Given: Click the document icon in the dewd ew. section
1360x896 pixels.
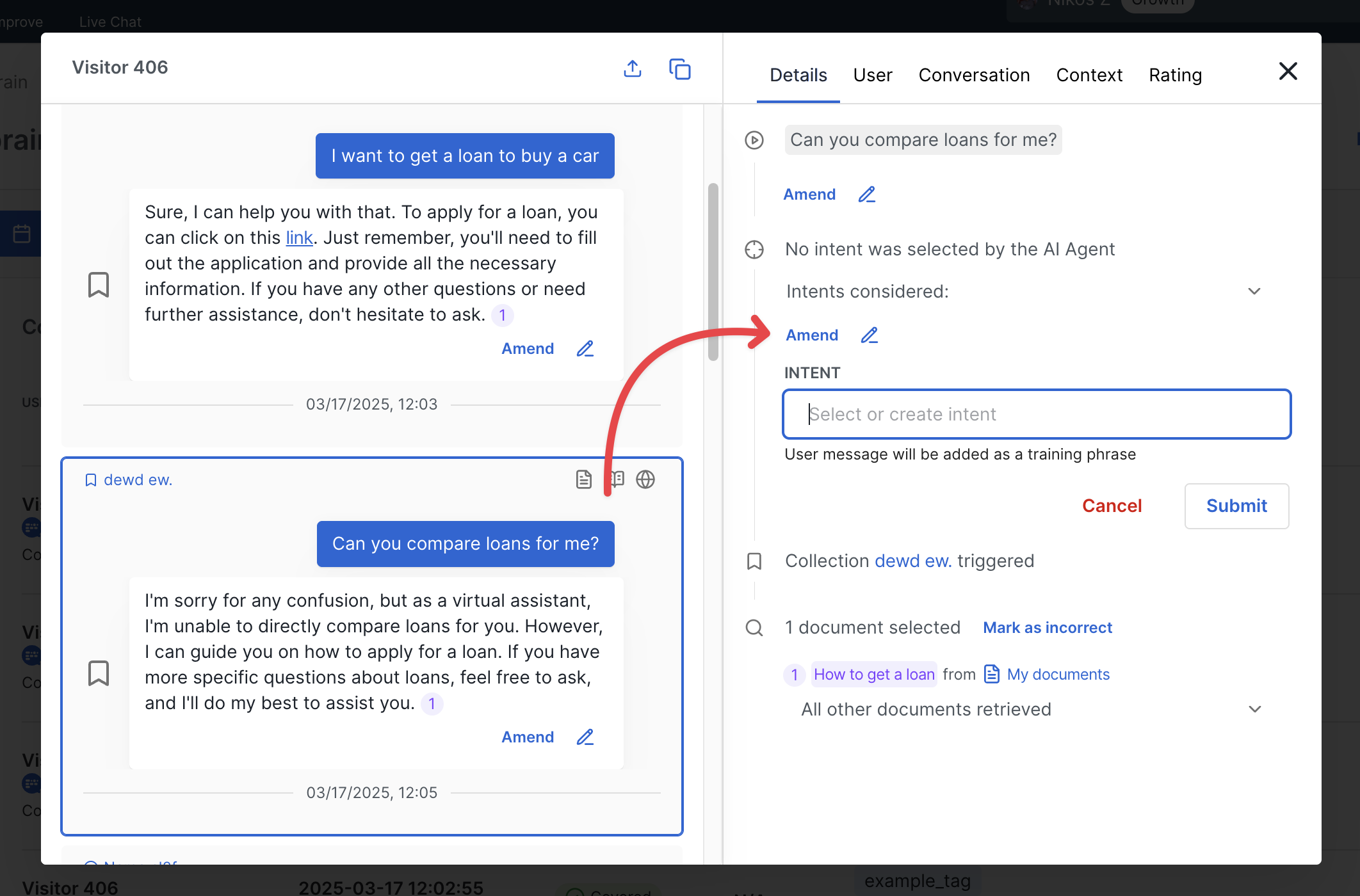Looking at the screenshot, I should coord(583,479).
